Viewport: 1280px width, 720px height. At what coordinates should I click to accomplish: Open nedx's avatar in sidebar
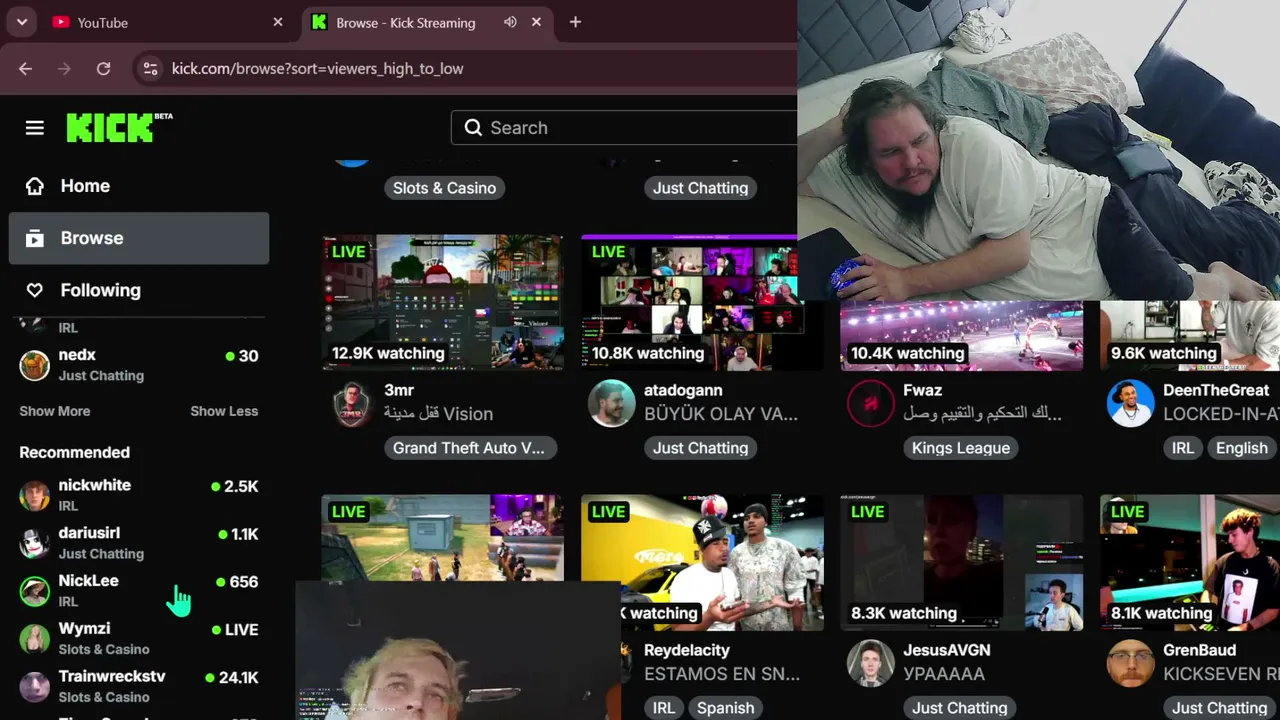pos(35,365)
